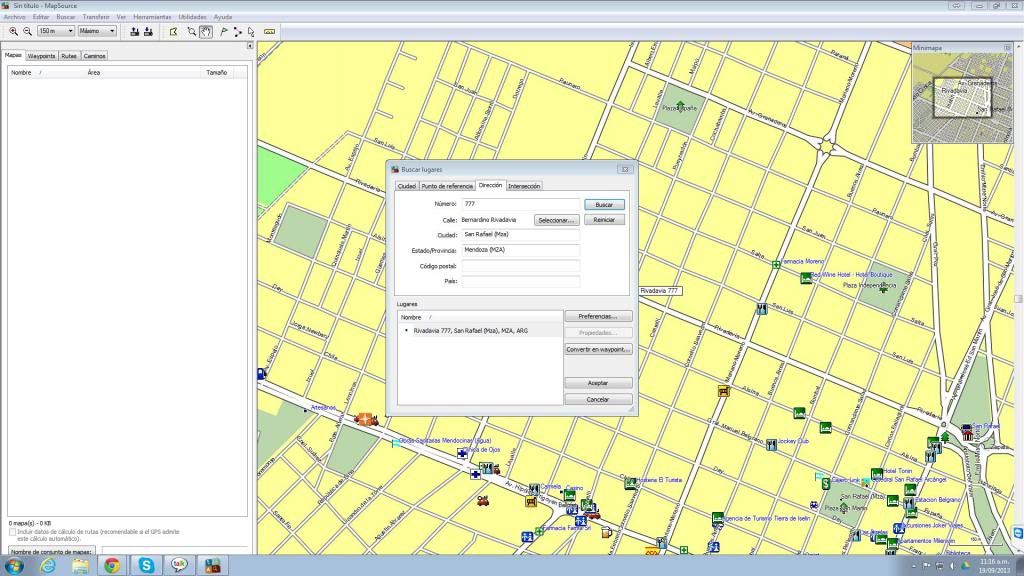This screenshot has width=1024, height=576.
Task: Toggle 'Incluir datos de cálculo de rutas' checkbox
Action: point(12,532)
